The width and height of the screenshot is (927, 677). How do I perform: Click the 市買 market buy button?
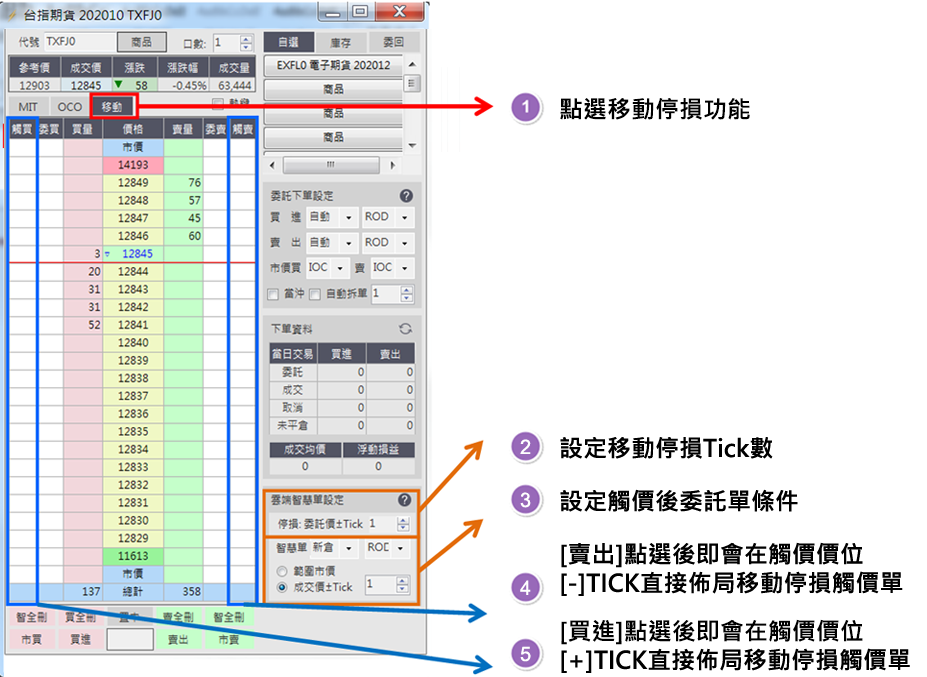(31, 639)
